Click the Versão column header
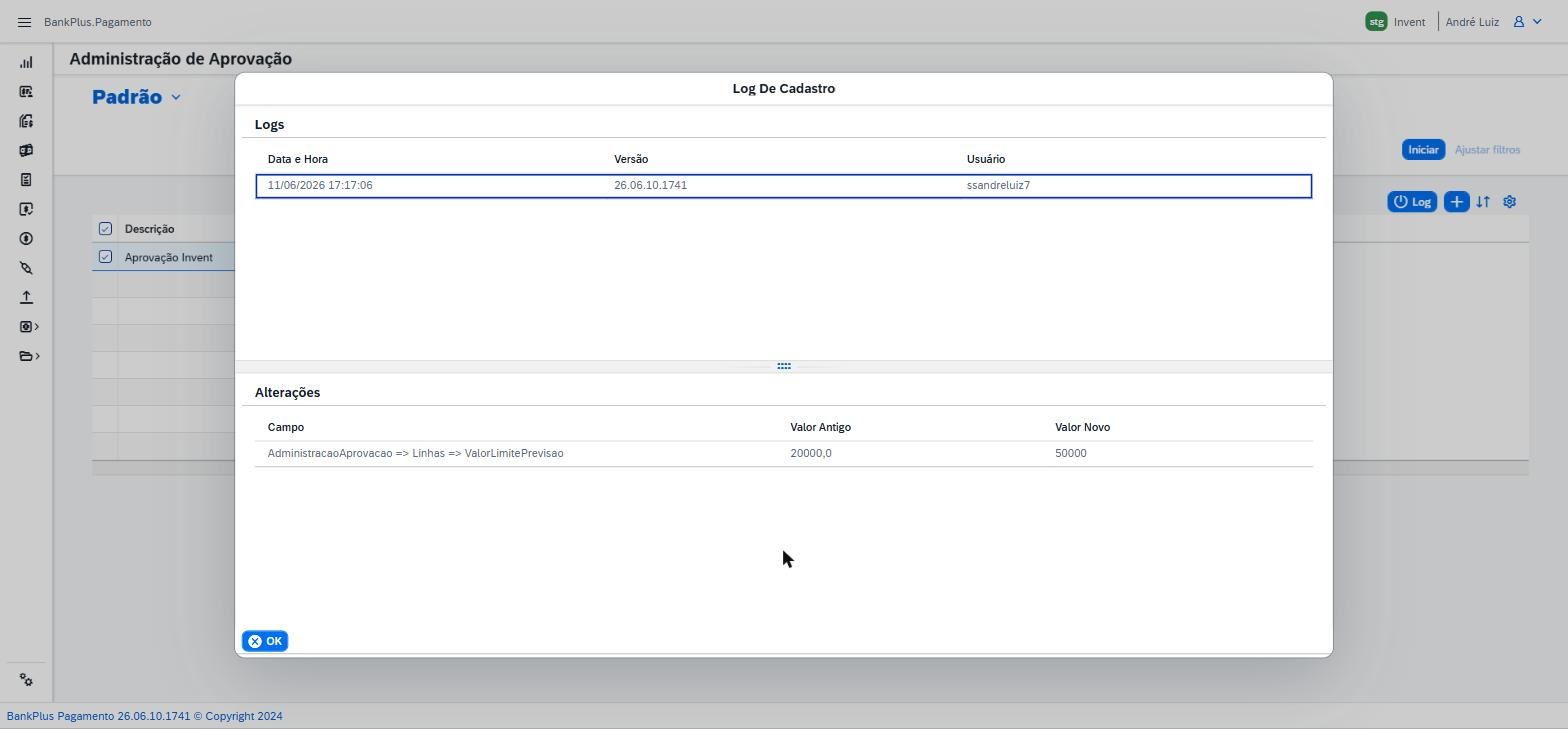This screenshot has height=729, width=1568. point(631,159)
